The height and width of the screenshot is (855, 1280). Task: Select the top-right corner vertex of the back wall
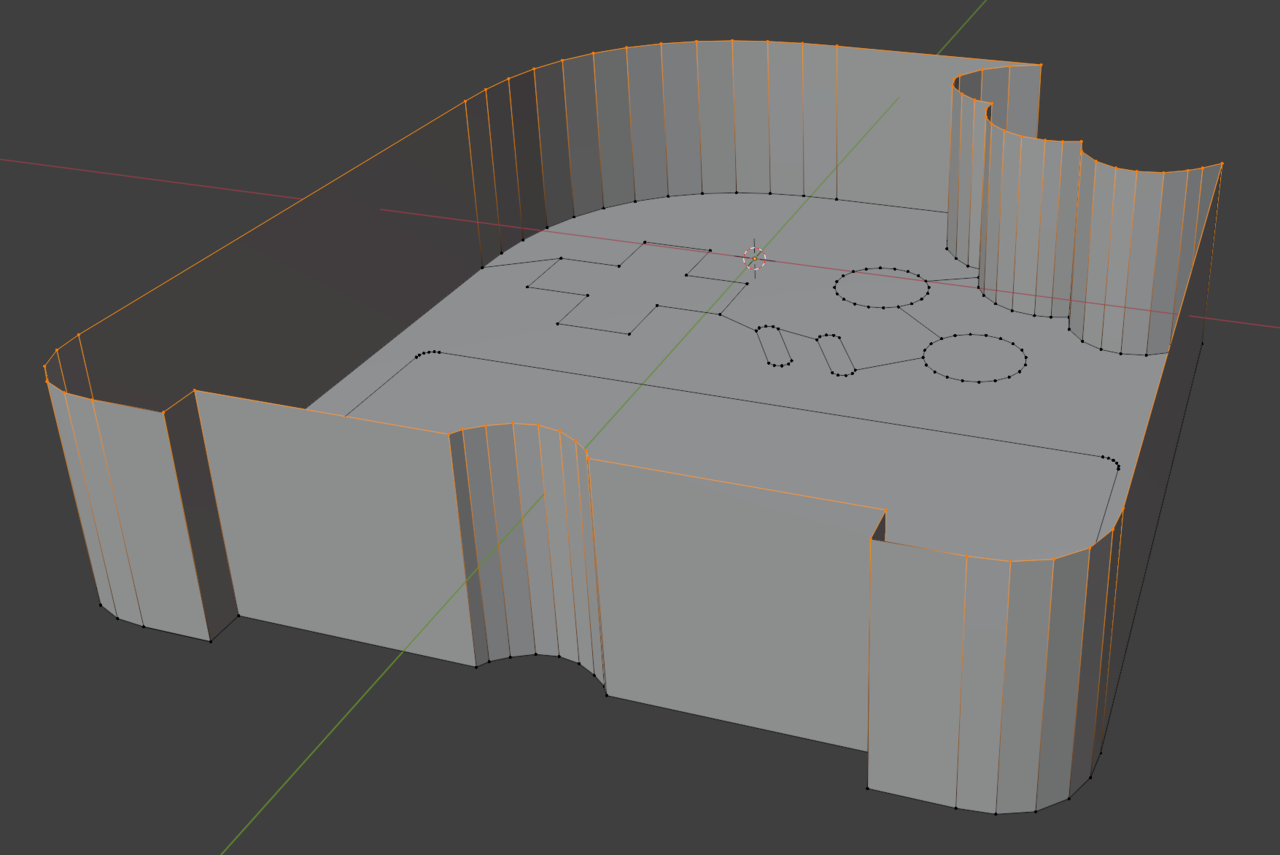1040,65
